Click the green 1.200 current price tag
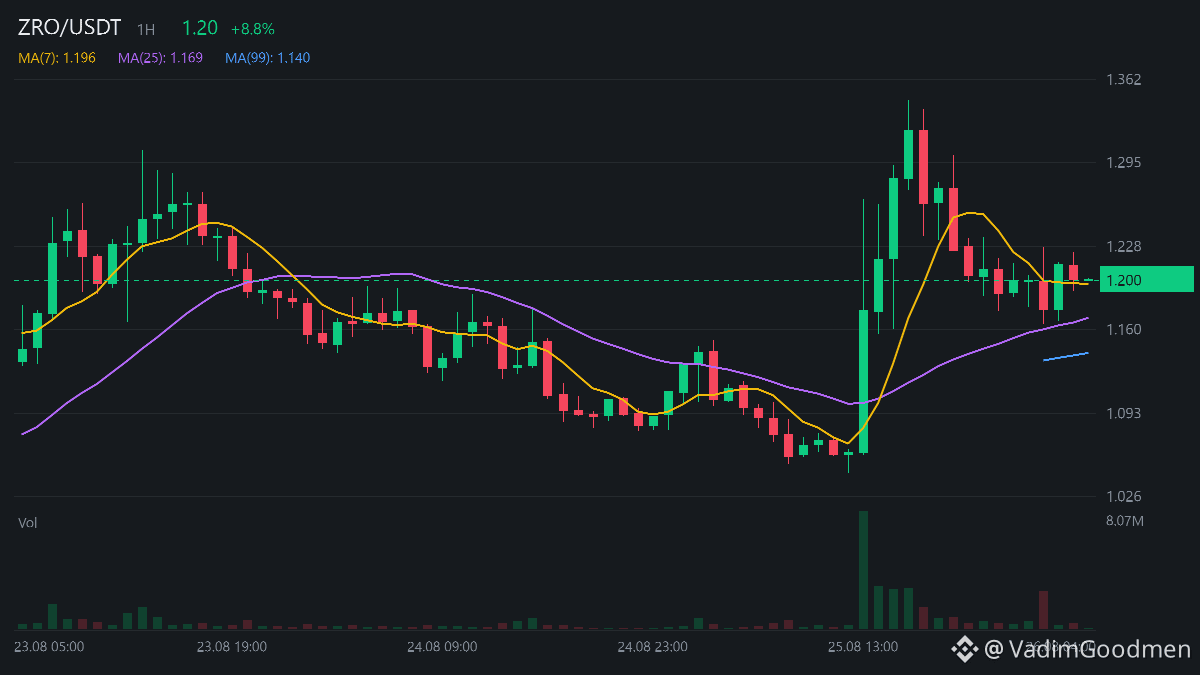1200x675 pixels. coord(1146,280)
